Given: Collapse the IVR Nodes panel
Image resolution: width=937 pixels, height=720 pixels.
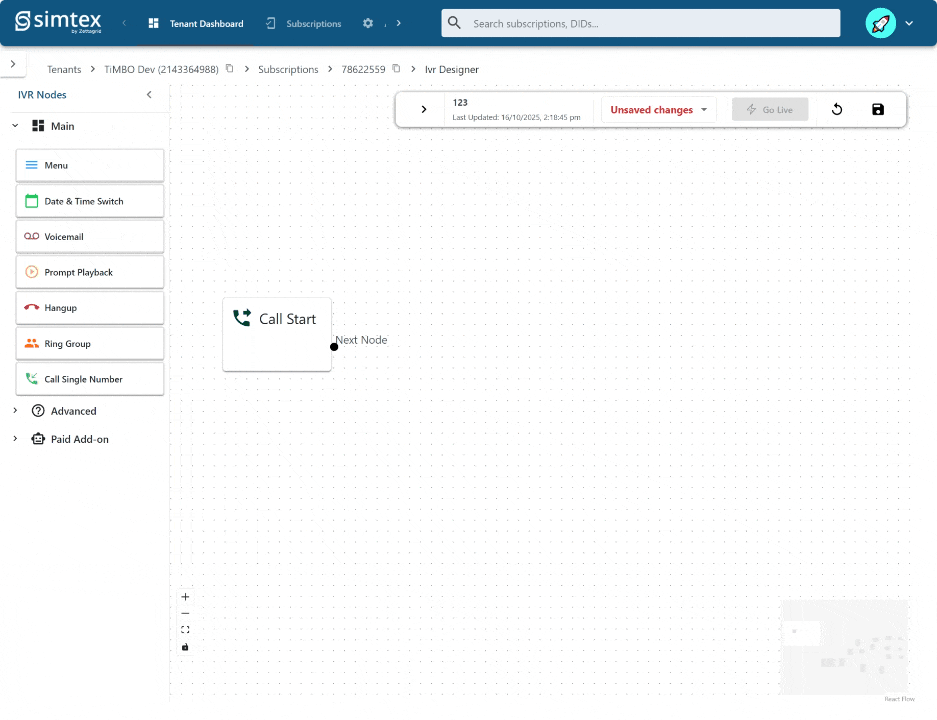Looking at the screenshot, I should coord(149,95).
